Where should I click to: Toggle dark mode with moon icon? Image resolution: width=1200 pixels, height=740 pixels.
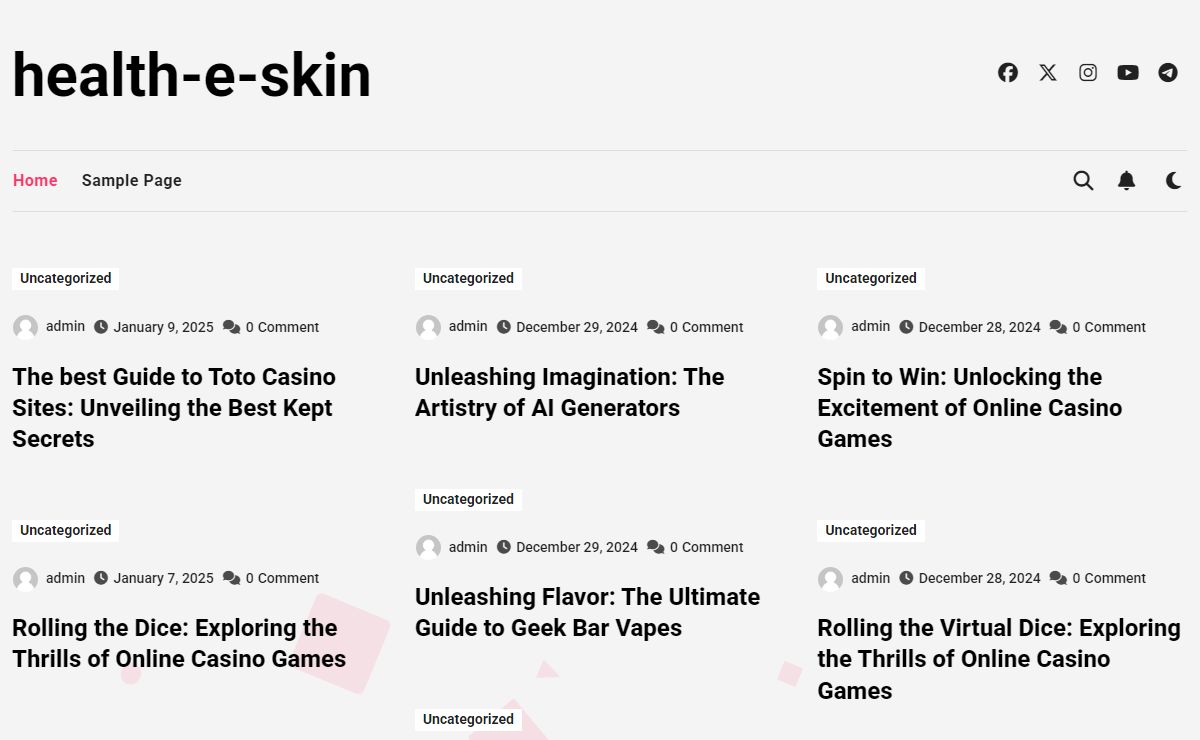click(x=1173, y=181)
